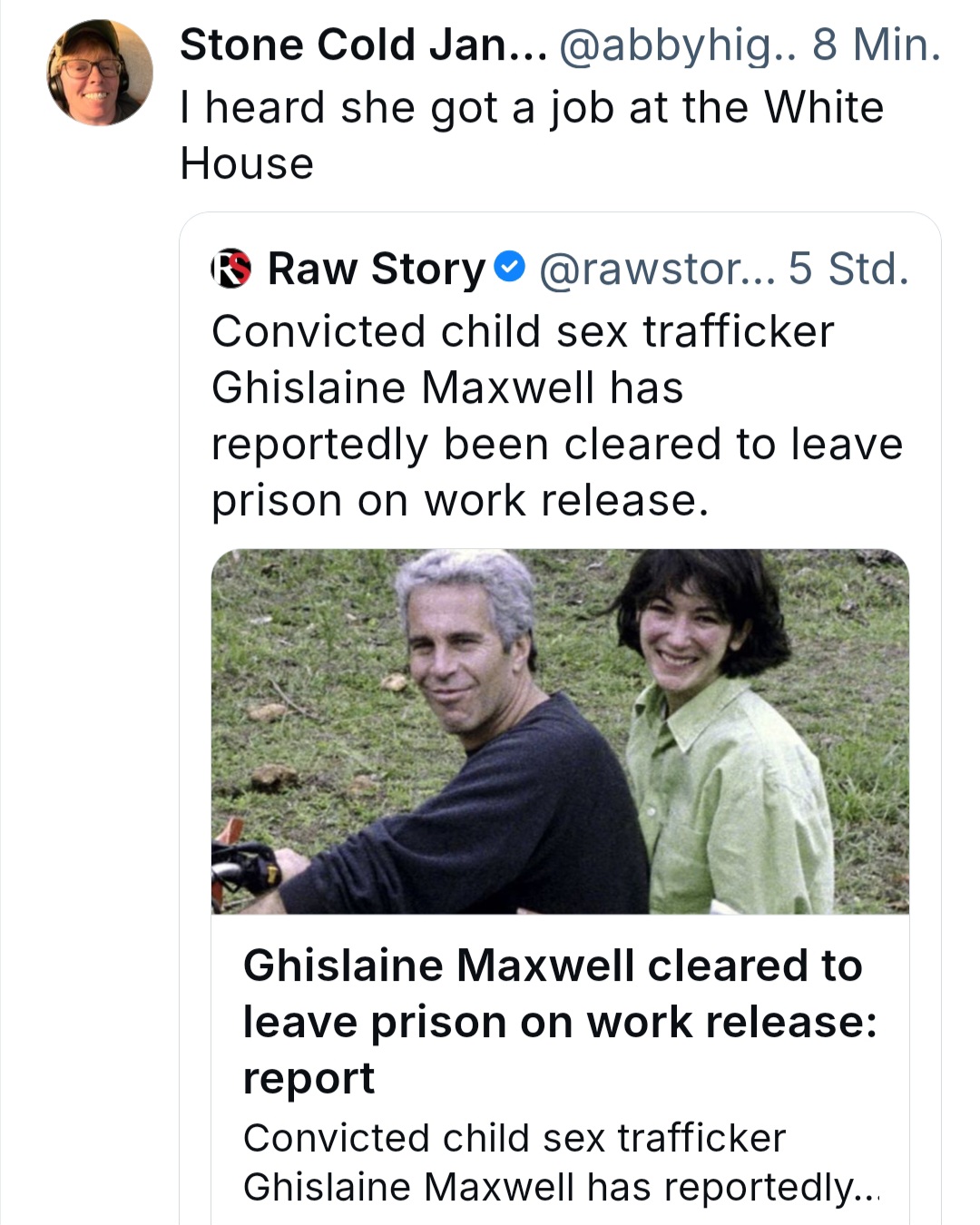Click the 5 Std. timestamp
This screenshot has width=980, height=1225.
point(848,269)
